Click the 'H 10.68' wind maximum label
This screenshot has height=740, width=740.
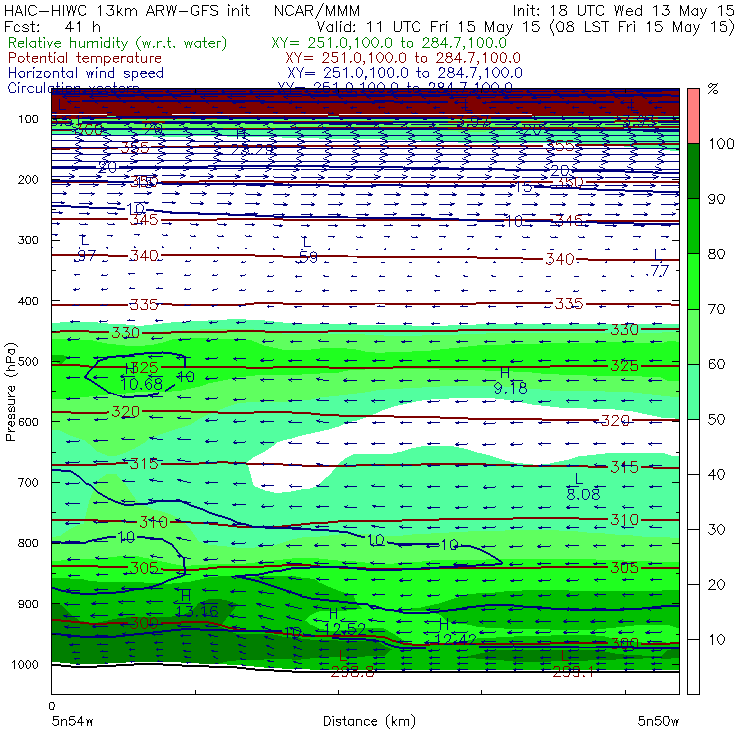[142, 378]
